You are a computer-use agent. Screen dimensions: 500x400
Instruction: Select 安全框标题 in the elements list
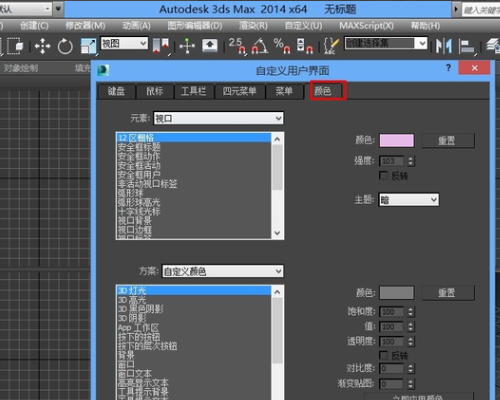tap(194, 147)
